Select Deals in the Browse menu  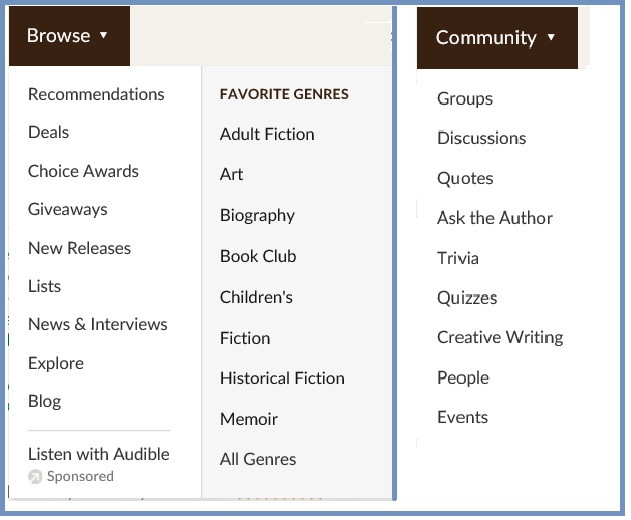pyautogui.click(x=48, y=132)
